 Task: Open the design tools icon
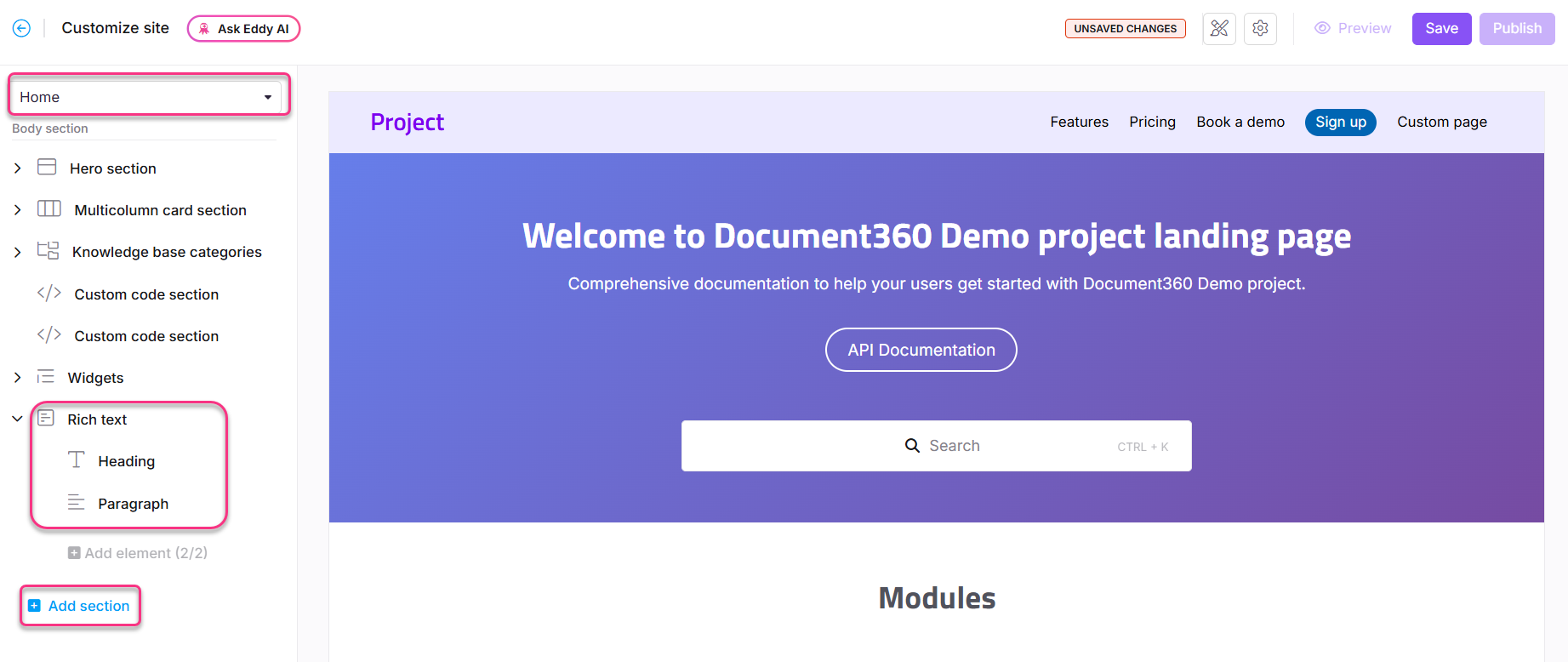click(x=1219, y=28)
